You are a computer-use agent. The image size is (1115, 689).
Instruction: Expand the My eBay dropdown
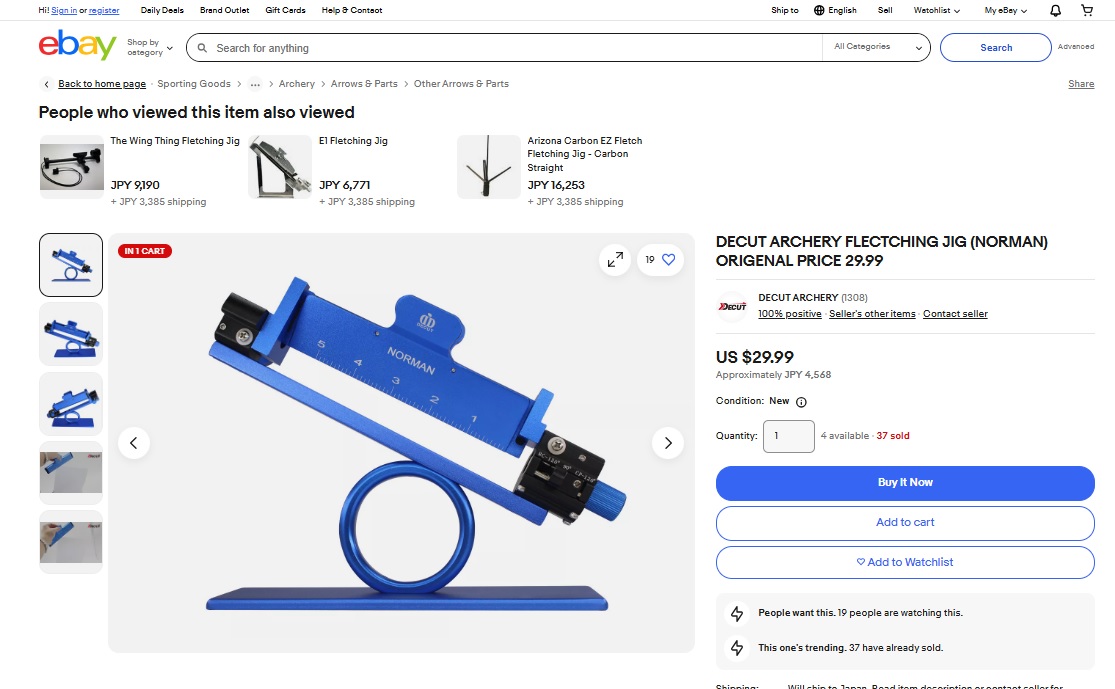[1005, 10]
